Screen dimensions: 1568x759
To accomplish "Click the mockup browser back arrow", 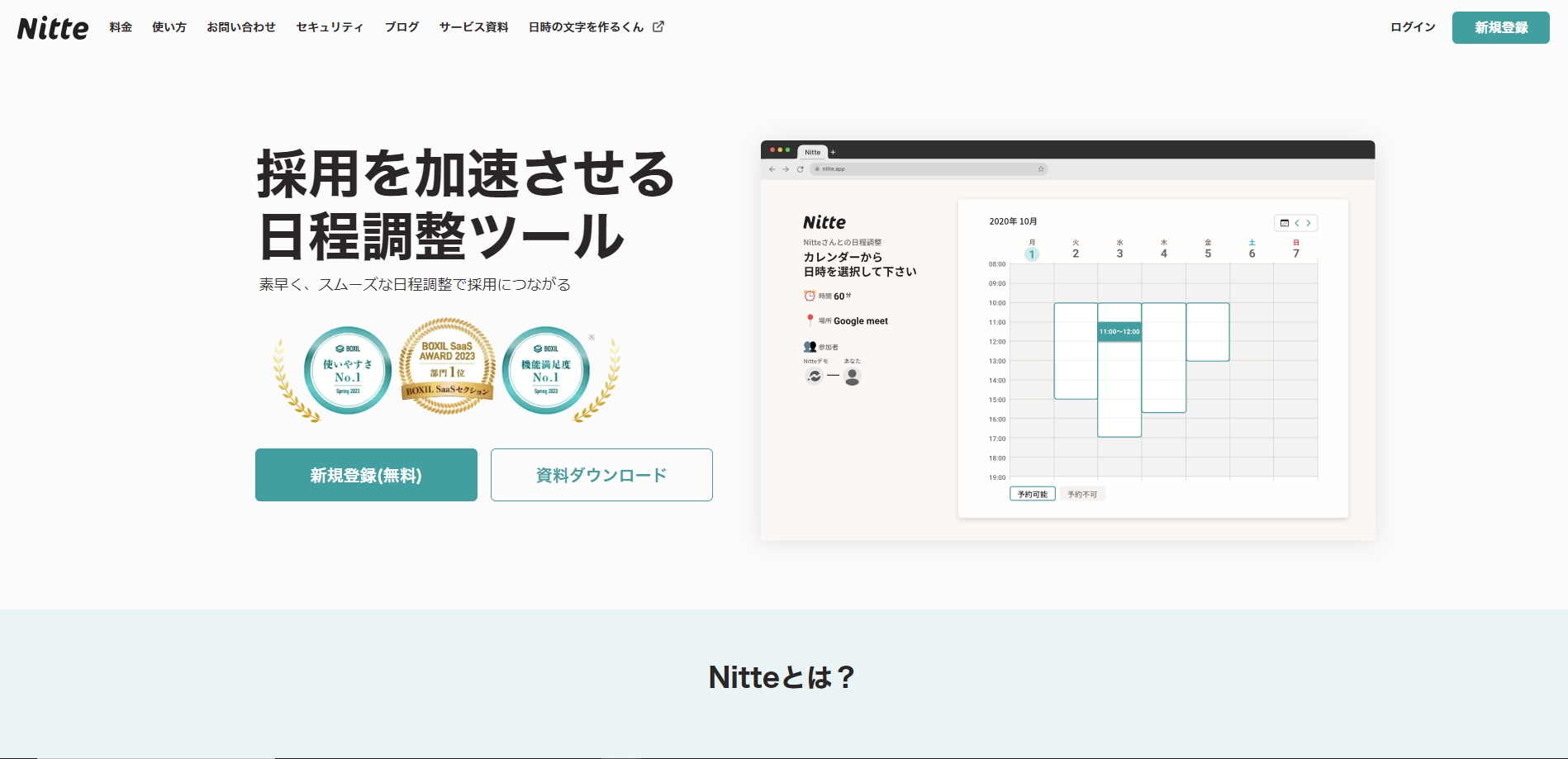I will pos(772,168).
